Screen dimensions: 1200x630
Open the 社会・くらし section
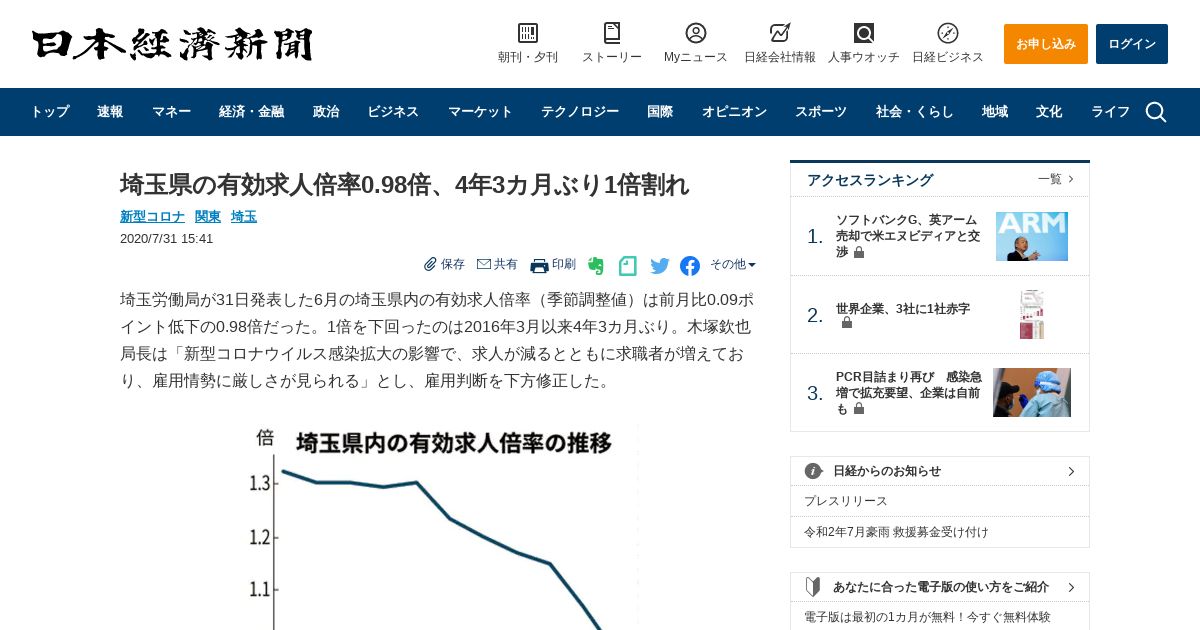[x=915, y=112]
